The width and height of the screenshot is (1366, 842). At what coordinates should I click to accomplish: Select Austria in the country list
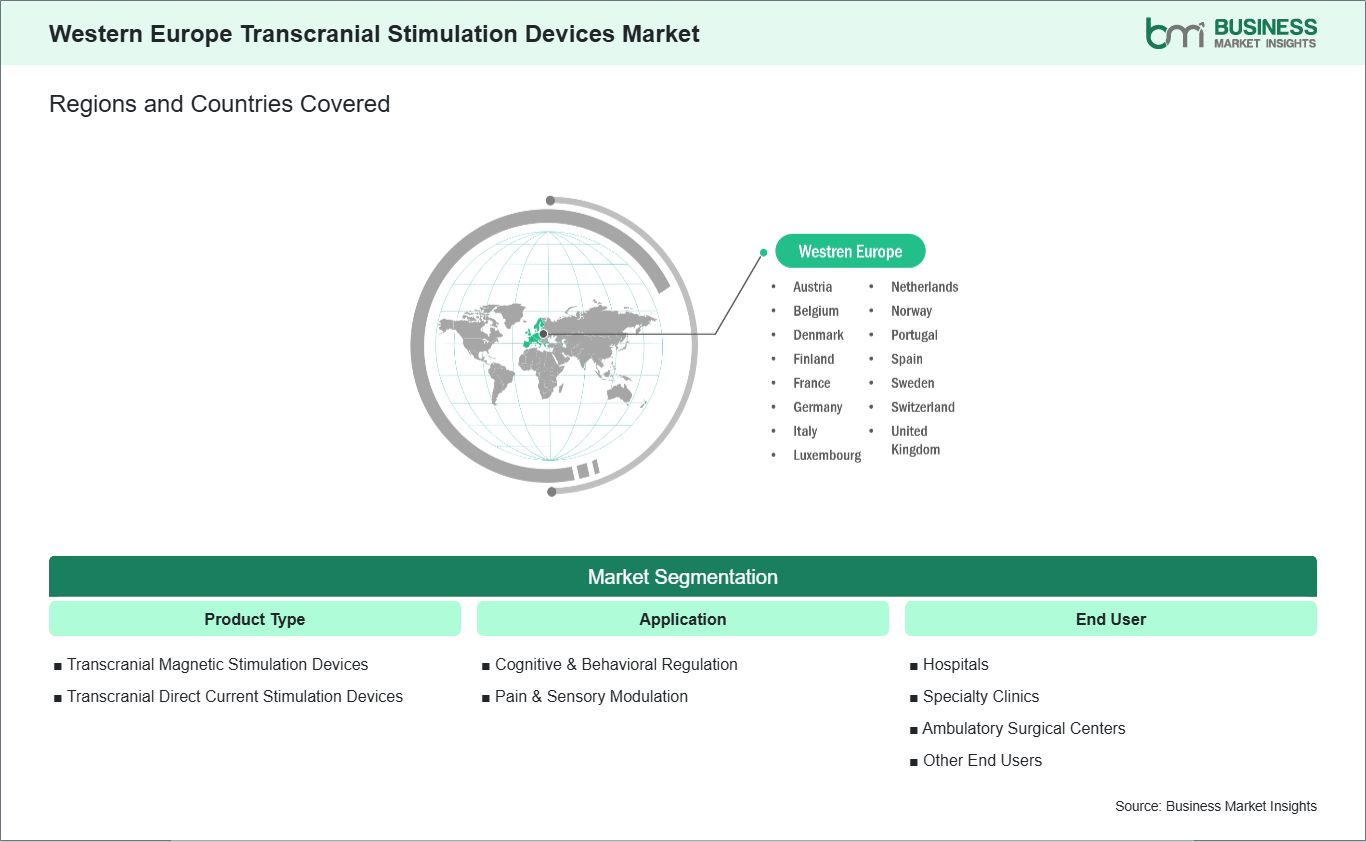coord(812,287)
